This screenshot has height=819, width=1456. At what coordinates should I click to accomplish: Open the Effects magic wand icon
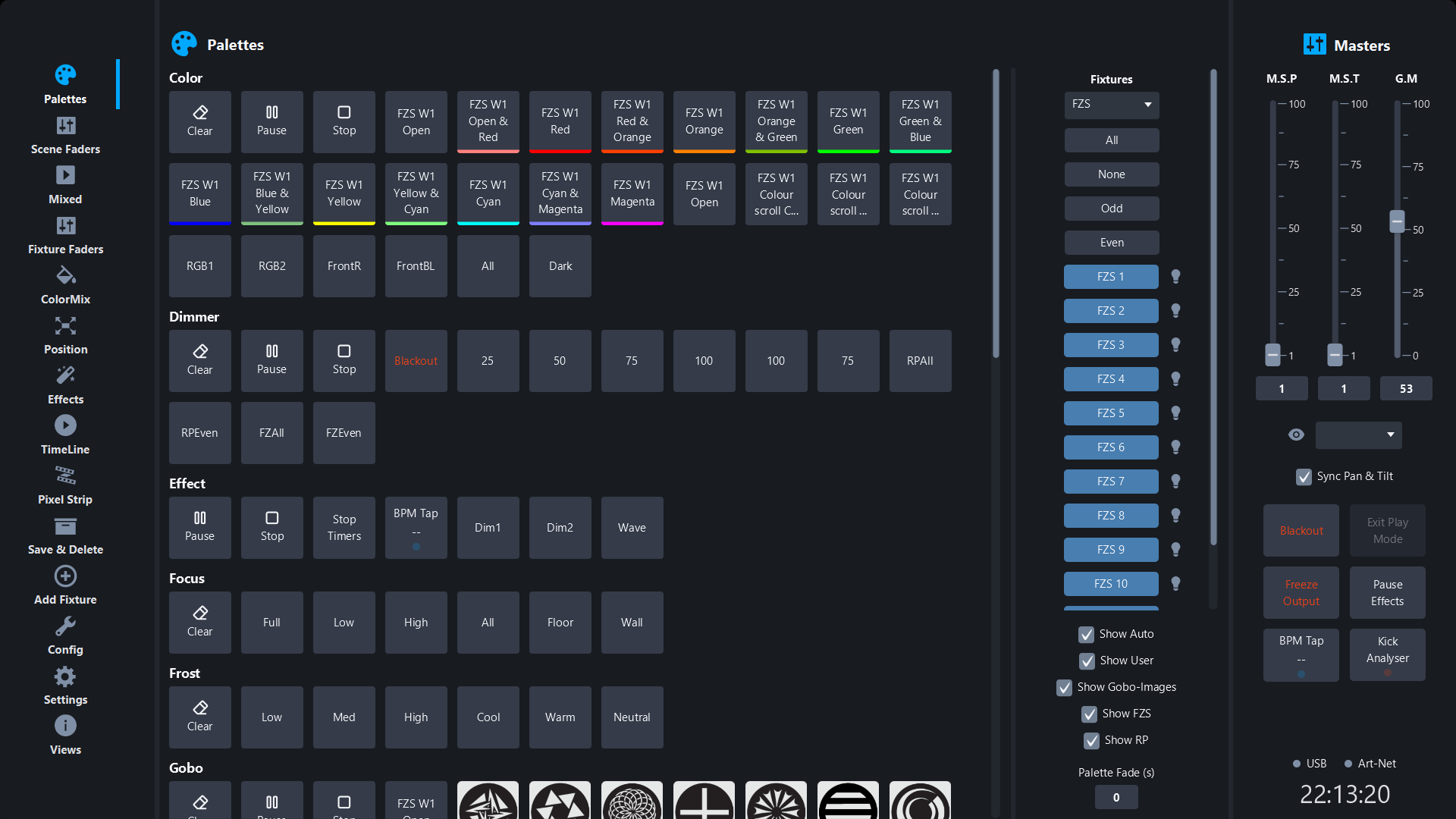click(65, 375)
